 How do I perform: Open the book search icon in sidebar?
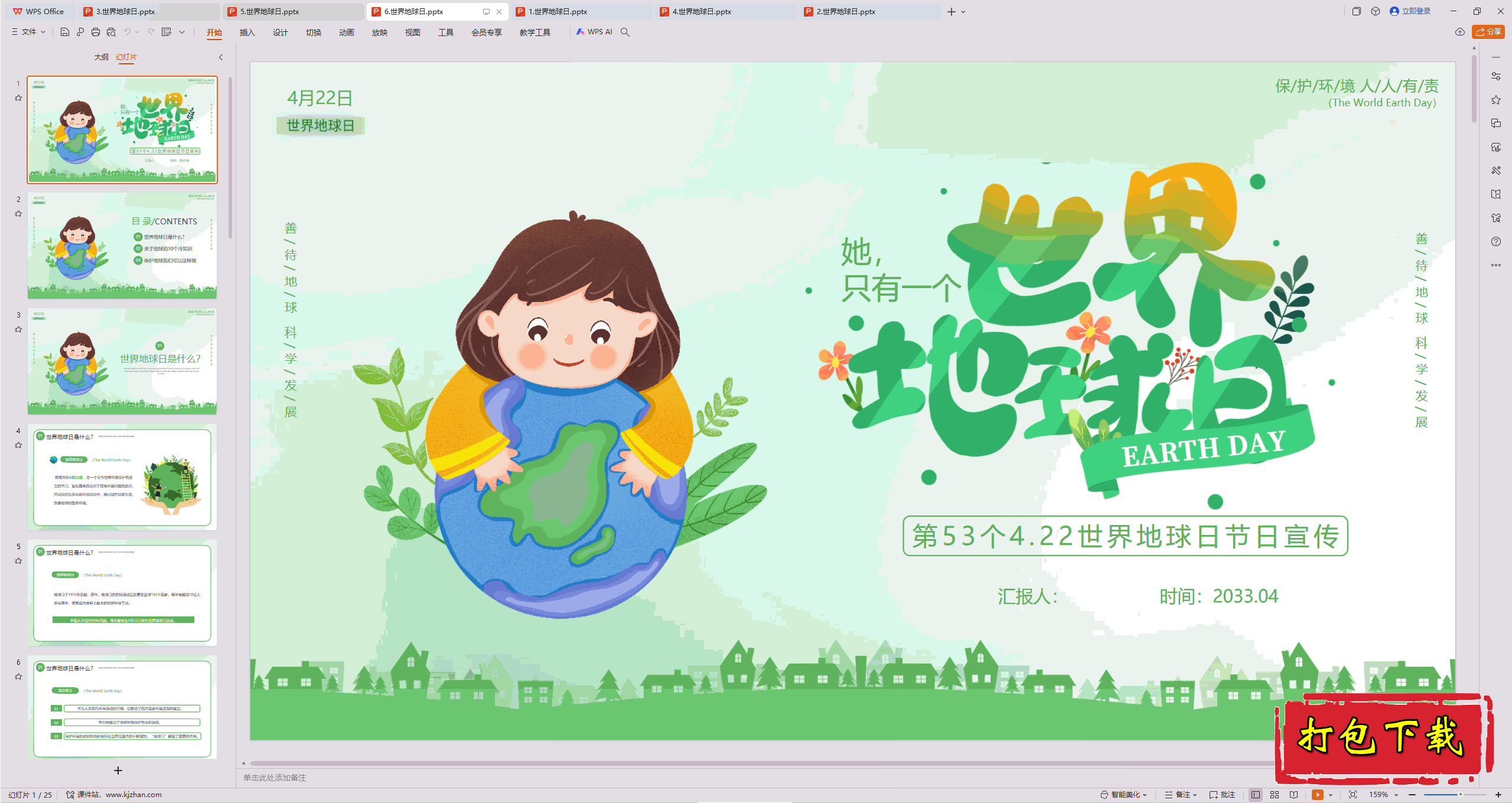[1496, 194]
